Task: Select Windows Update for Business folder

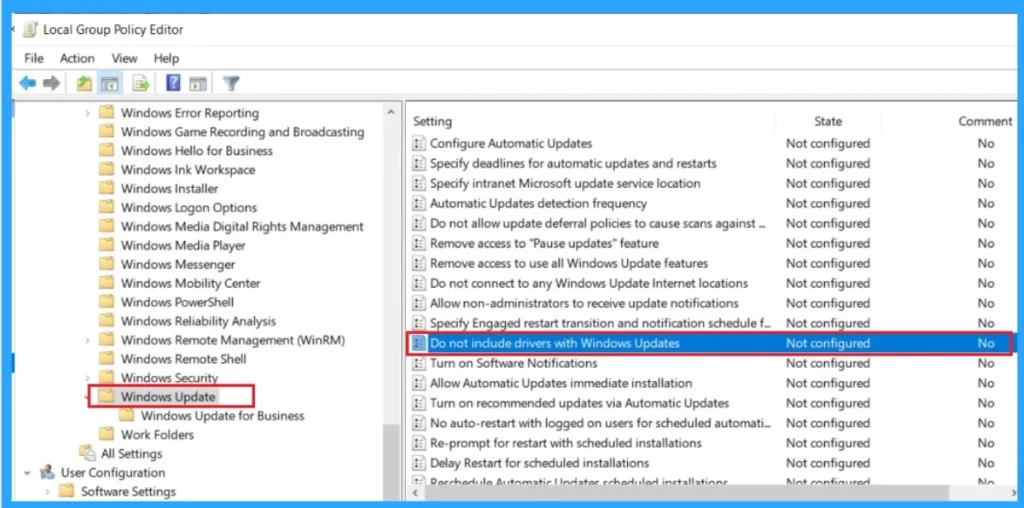Action: [222, 416]
